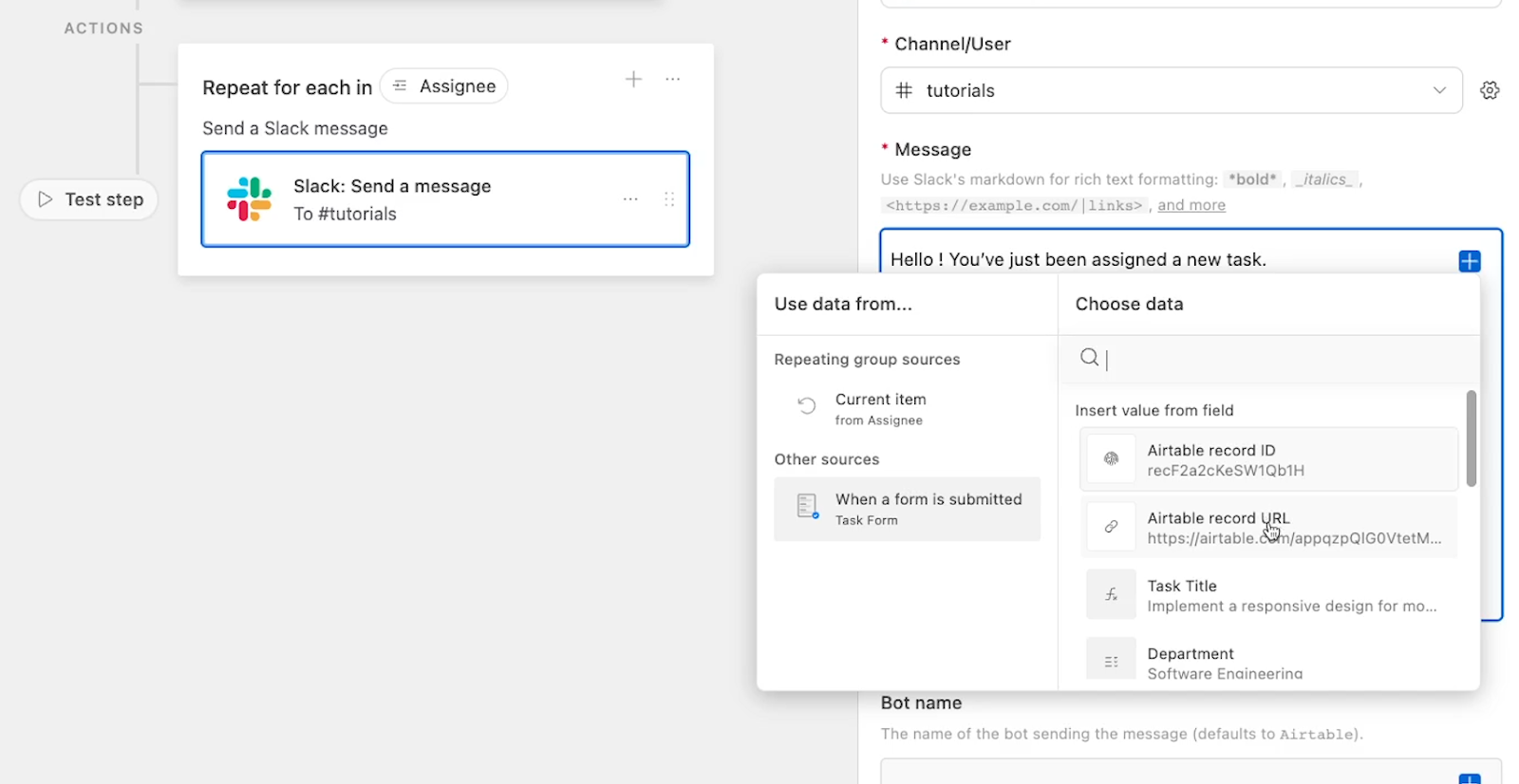Insert the Airtable record ID field
The image size is (1519, 784).
pos(1268,459)
